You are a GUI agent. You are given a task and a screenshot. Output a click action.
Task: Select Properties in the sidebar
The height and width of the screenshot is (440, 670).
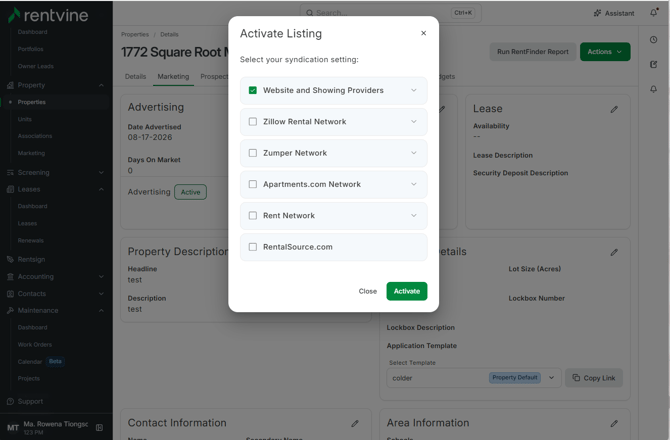[32, 102]
